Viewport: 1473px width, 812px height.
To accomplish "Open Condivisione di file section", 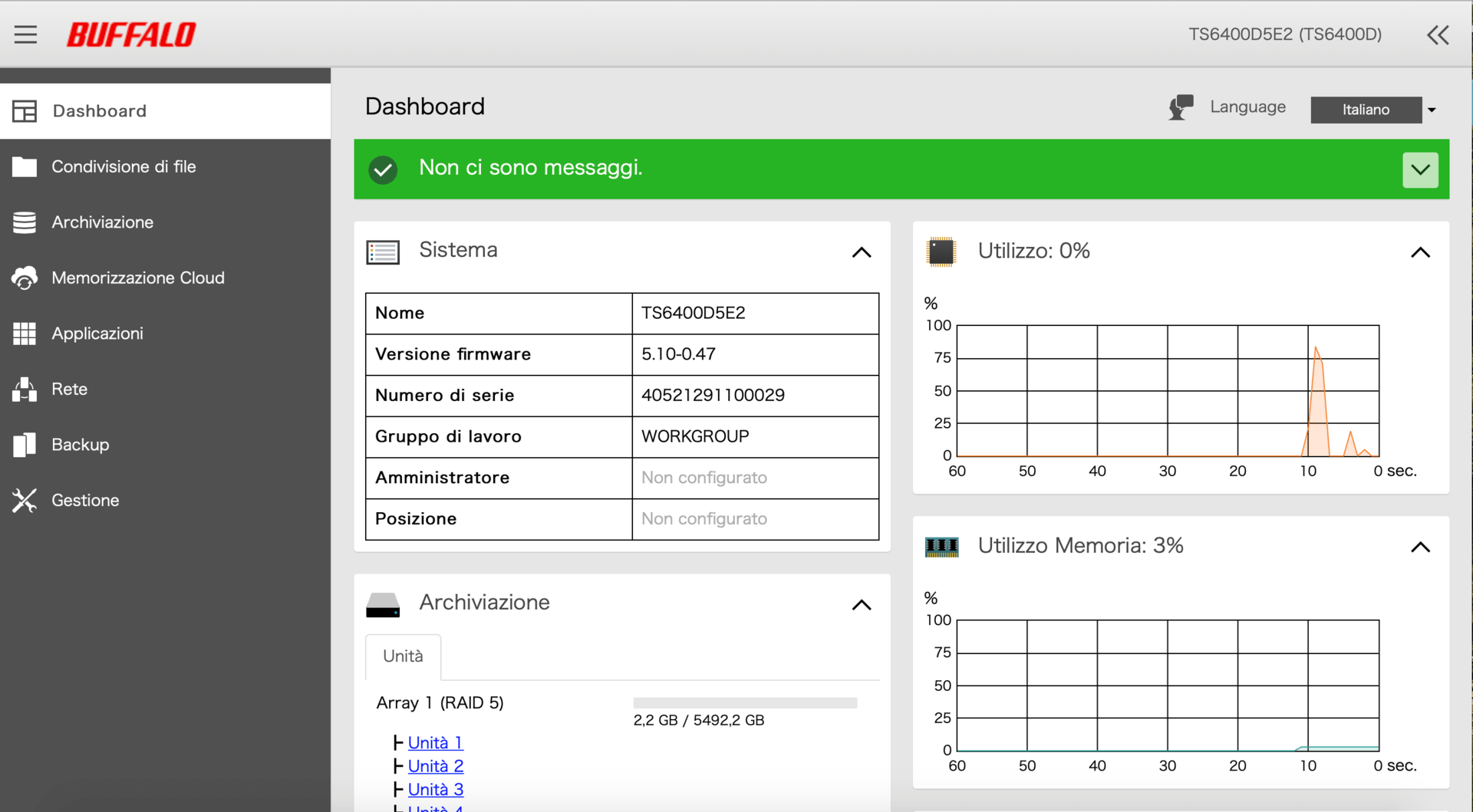I will click(x=165, y=166).
